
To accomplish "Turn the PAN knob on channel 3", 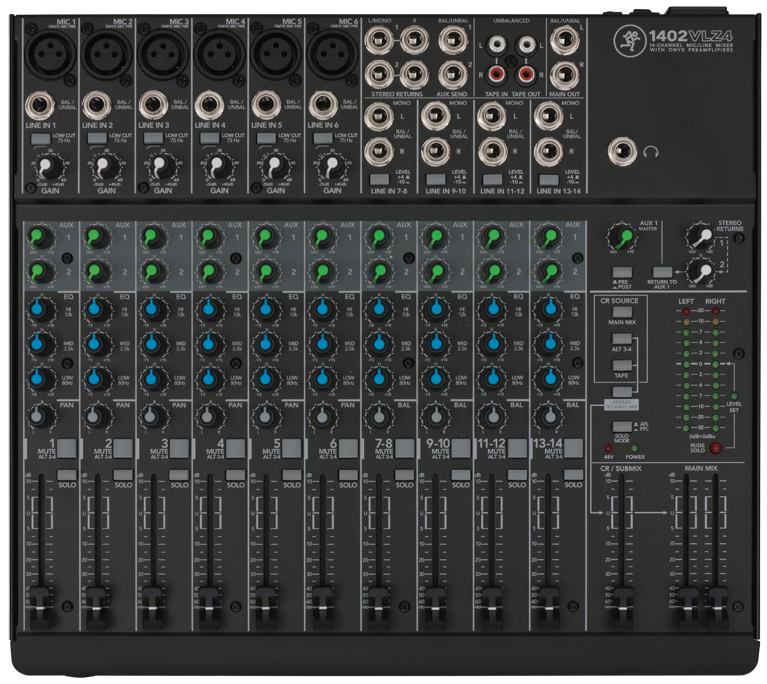I will (x=153, y=417).
